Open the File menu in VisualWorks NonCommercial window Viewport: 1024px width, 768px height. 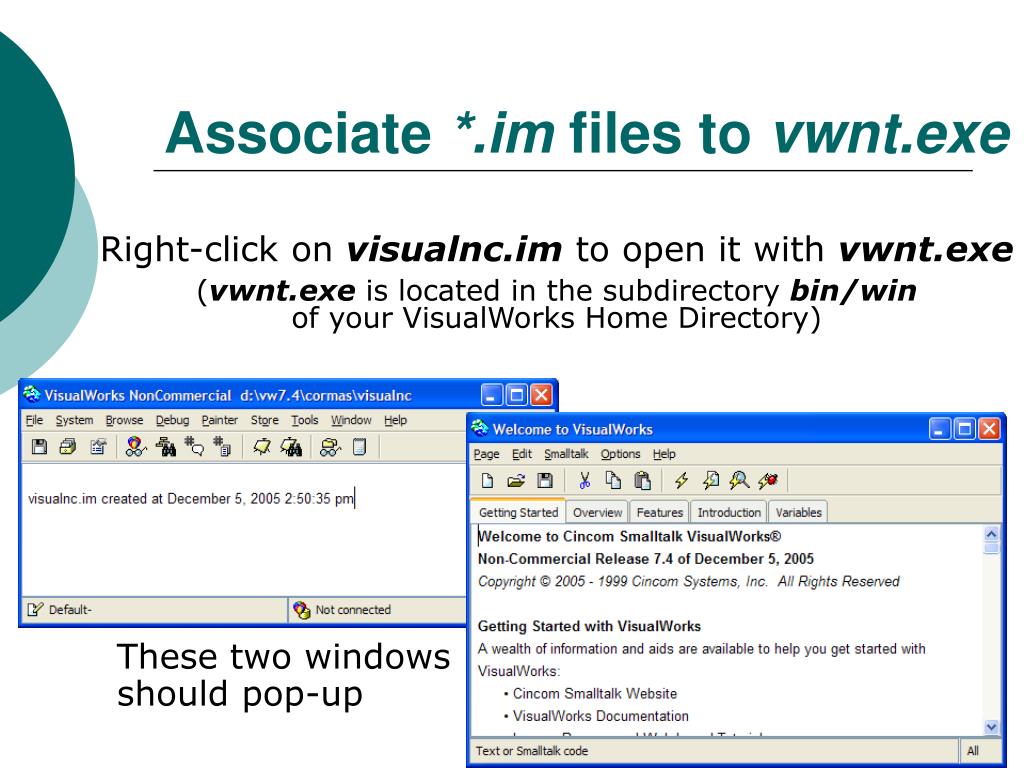coord(34,420)
